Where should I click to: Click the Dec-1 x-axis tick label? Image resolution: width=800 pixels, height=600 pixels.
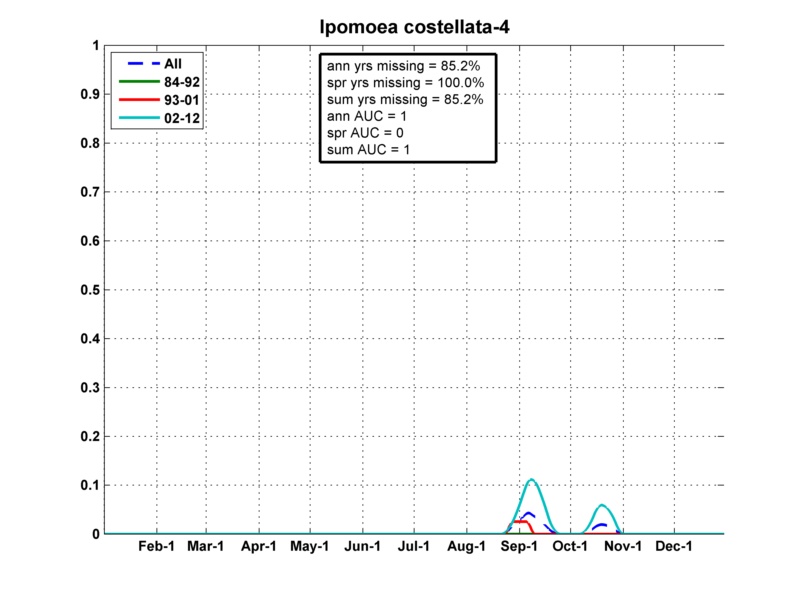pyautogui.click(x=674, y=547)
